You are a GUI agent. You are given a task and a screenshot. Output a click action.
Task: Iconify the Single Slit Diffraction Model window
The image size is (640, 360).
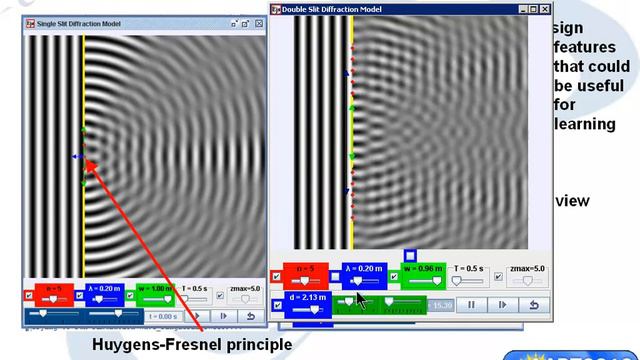click(234, 24)
